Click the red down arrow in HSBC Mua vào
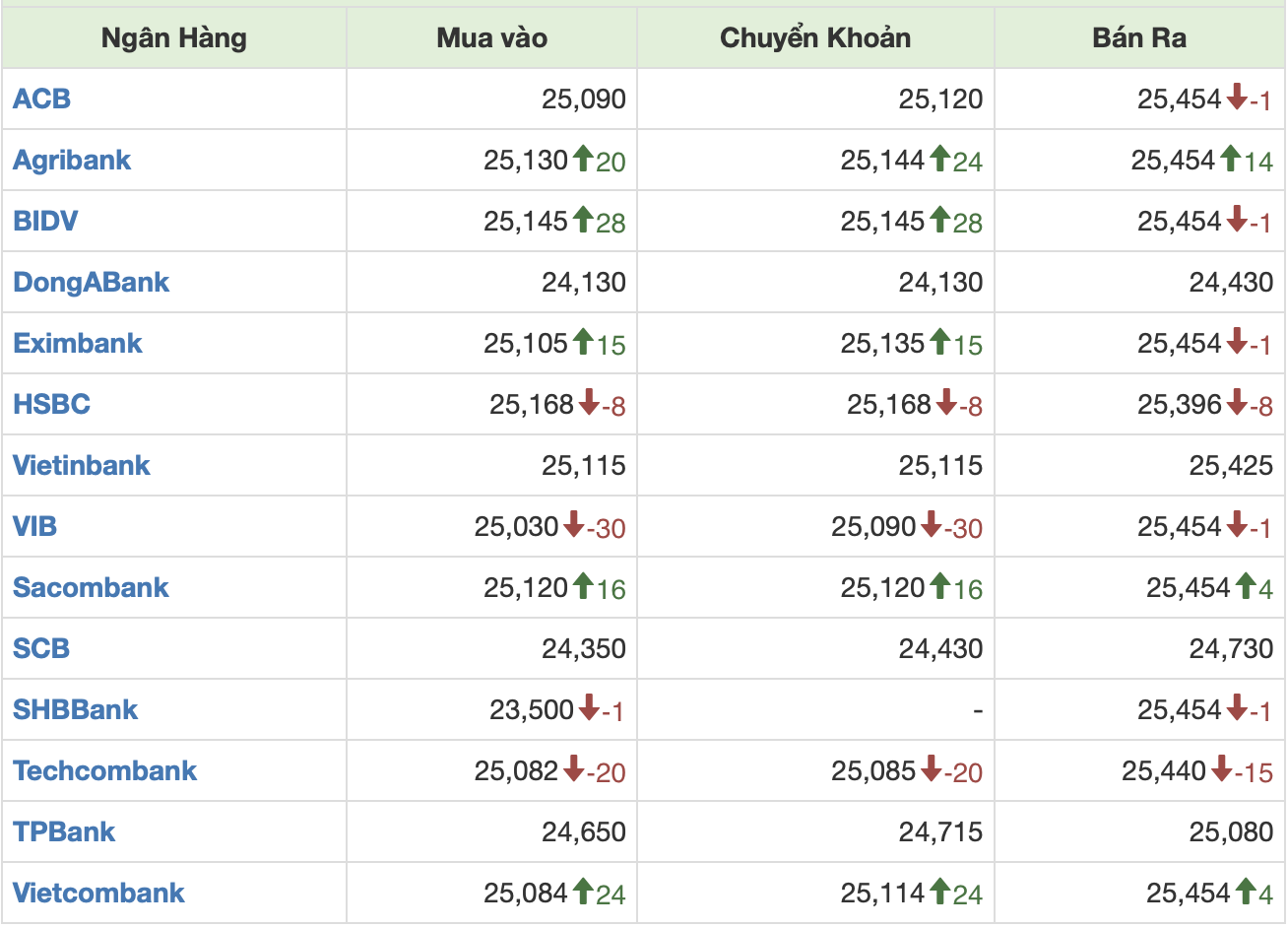 [x=589, y=402]
